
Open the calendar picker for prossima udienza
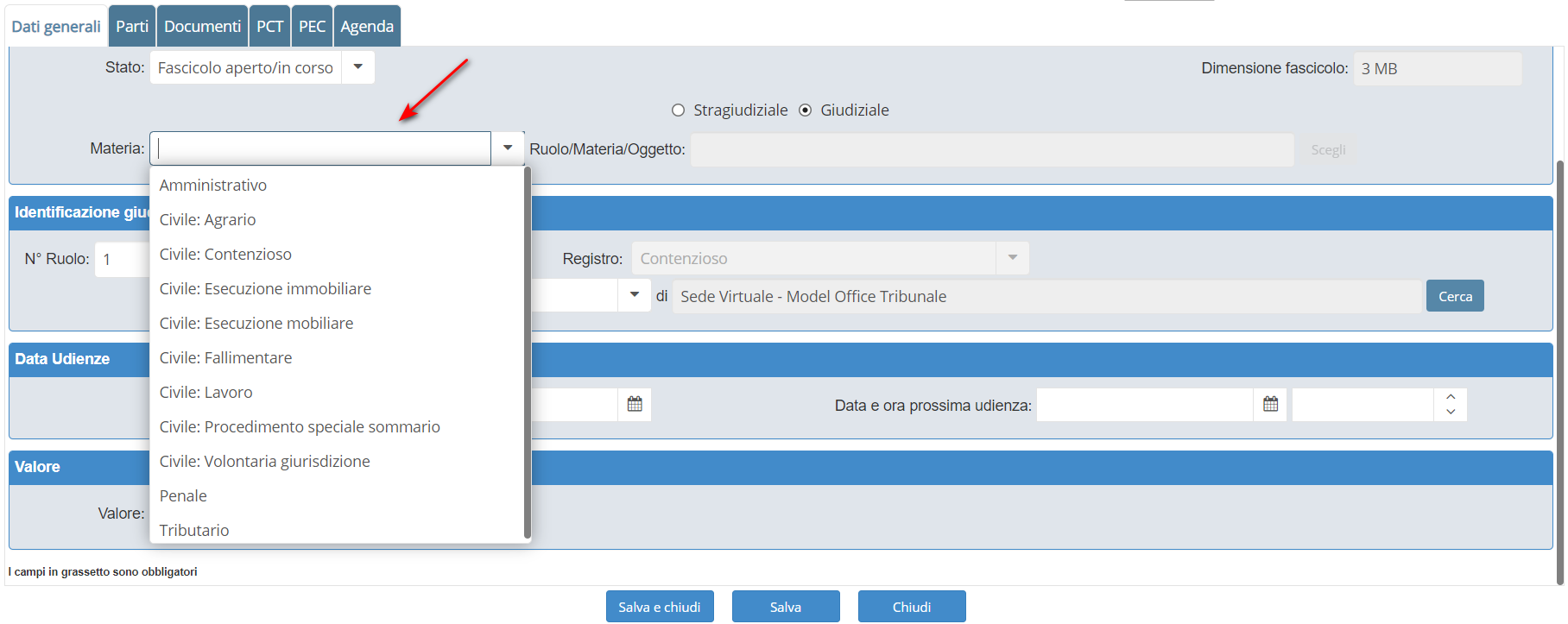(1270, 405)
